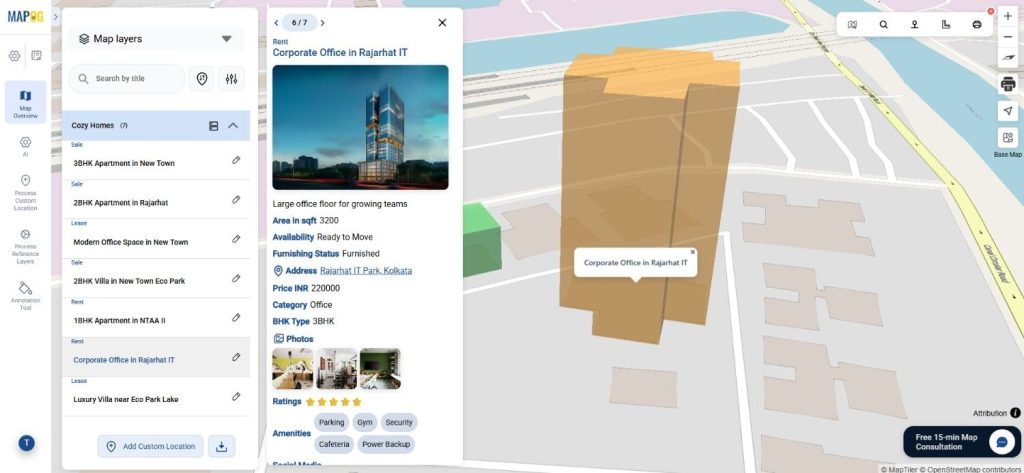1024x473 pixels.
Task: Focus the Search by title field
Action: pos(127,78)
